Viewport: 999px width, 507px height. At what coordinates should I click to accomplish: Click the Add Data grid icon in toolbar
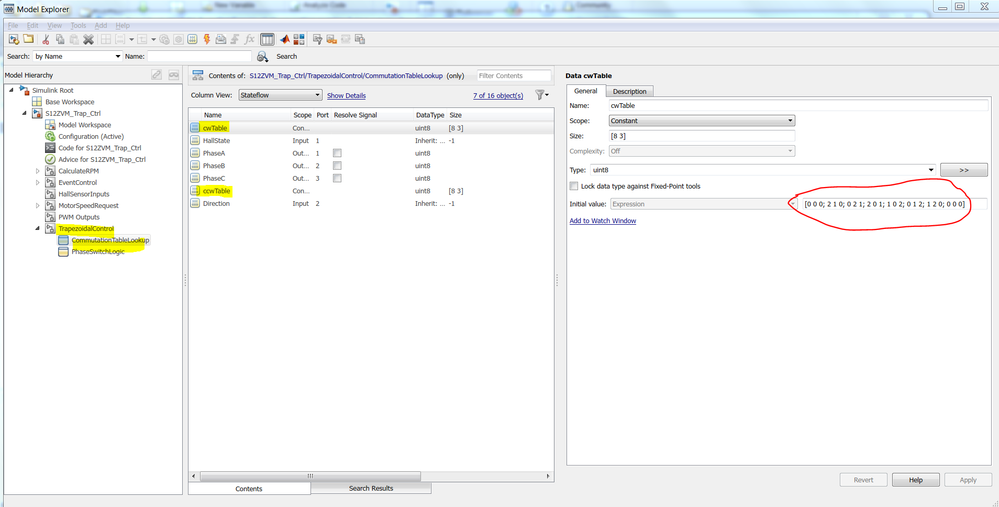click(192, 39)
